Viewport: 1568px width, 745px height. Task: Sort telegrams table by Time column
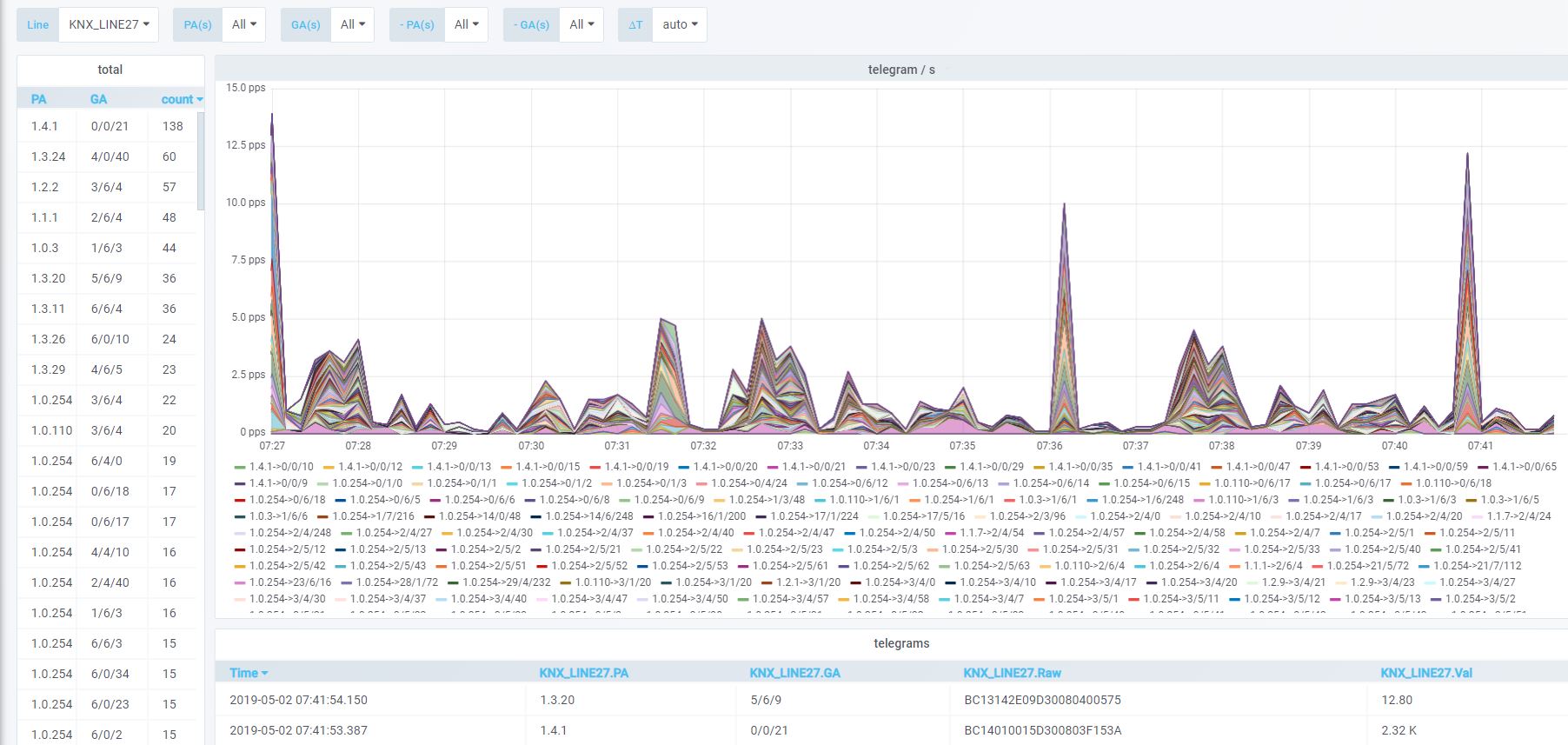pos(249,673)
